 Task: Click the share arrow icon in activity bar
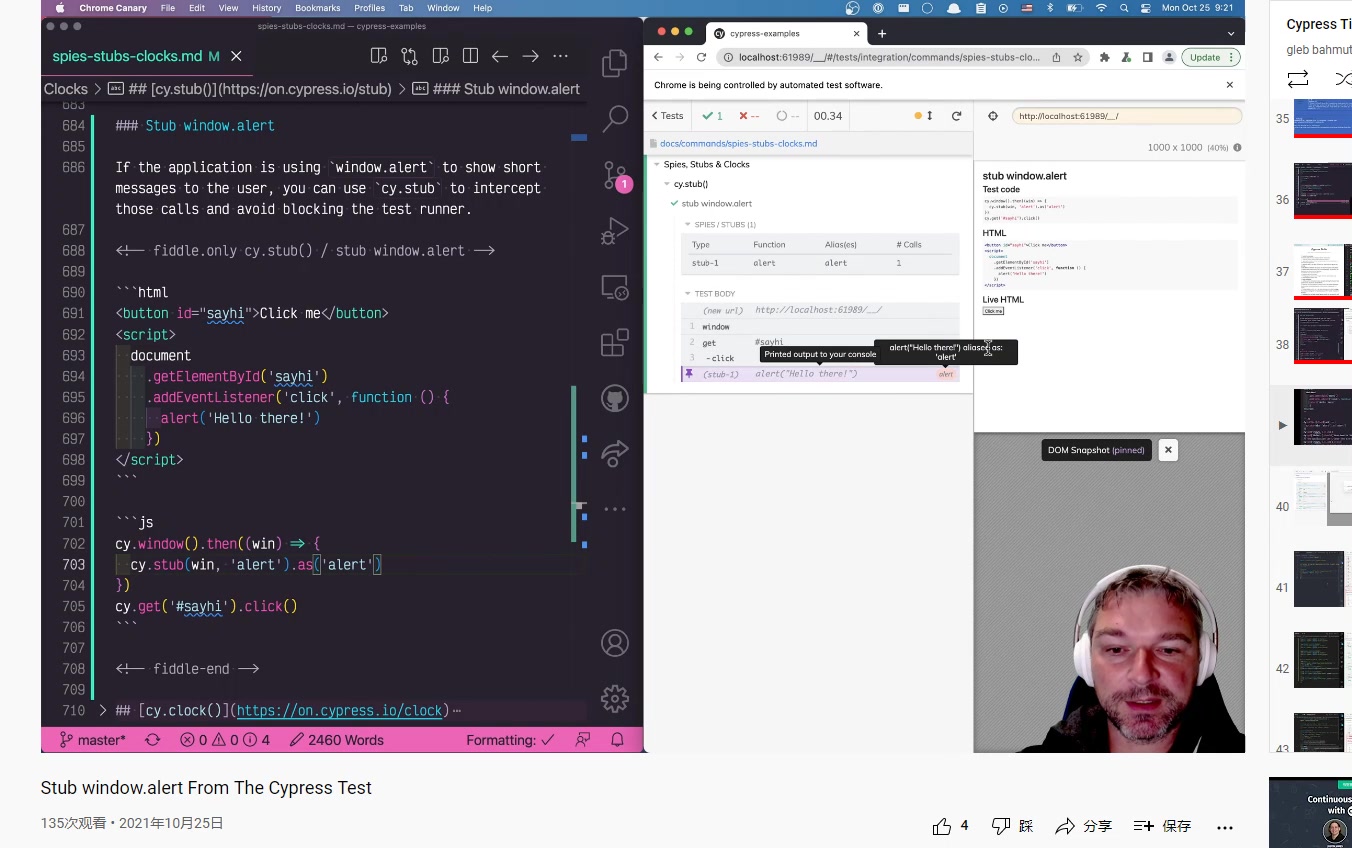[x=614, y=453]
